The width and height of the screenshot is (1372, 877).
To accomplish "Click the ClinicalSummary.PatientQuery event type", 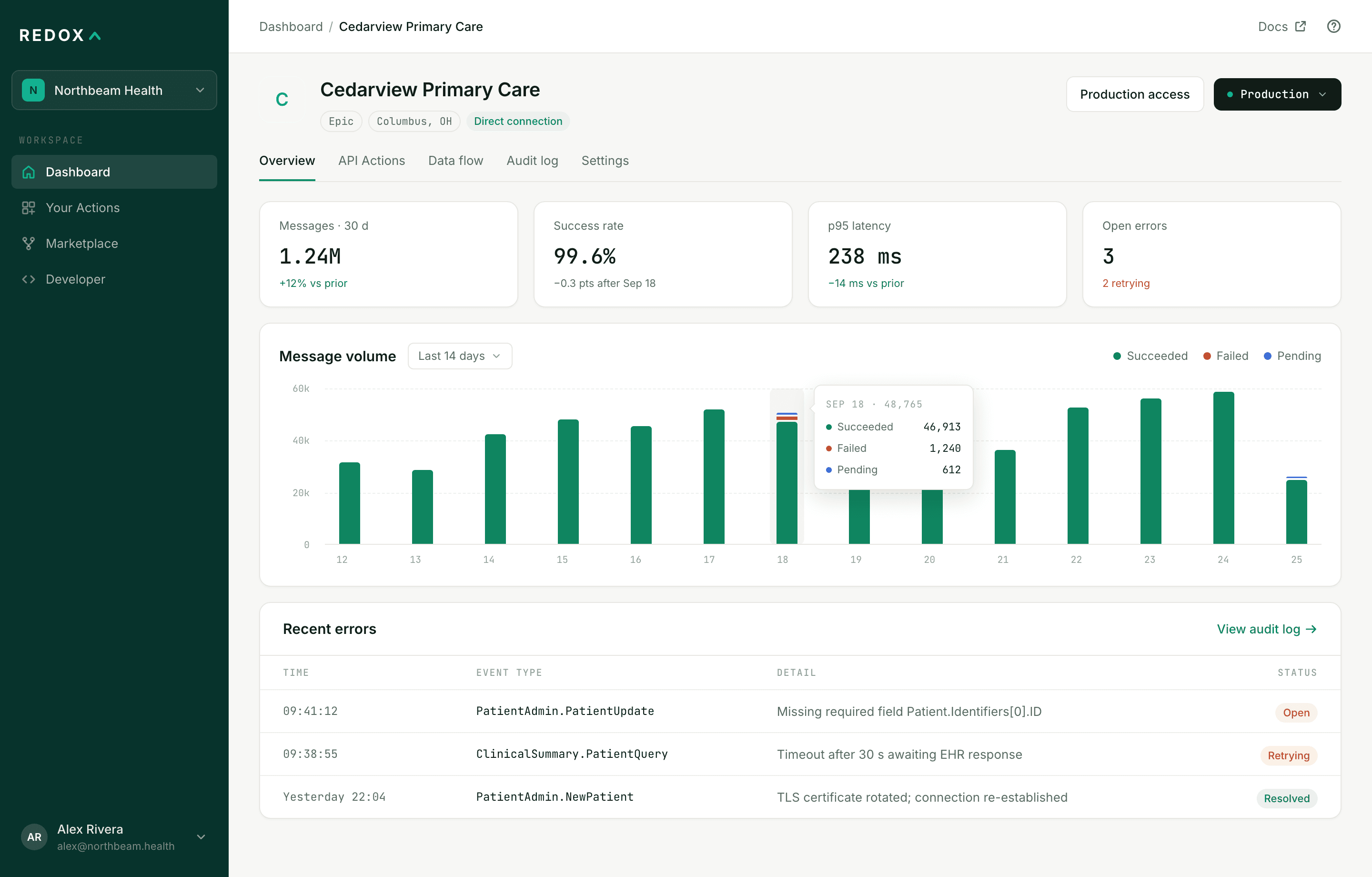I will [572, 754].
